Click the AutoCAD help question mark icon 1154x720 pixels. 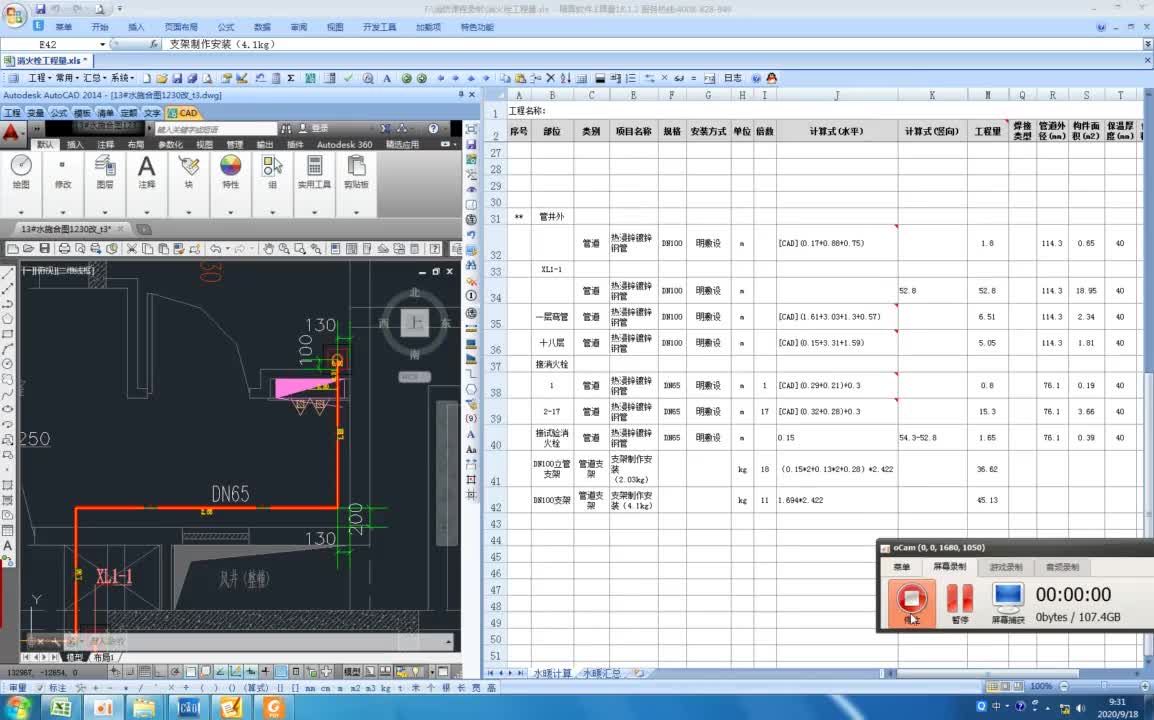click(x=433, y=129)
